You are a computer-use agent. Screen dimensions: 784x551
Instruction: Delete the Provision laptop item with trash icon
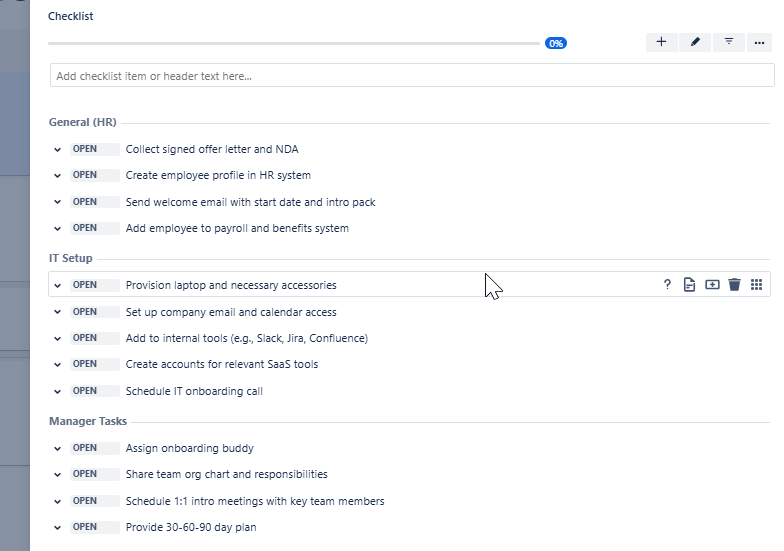click(x=734, y=285)
